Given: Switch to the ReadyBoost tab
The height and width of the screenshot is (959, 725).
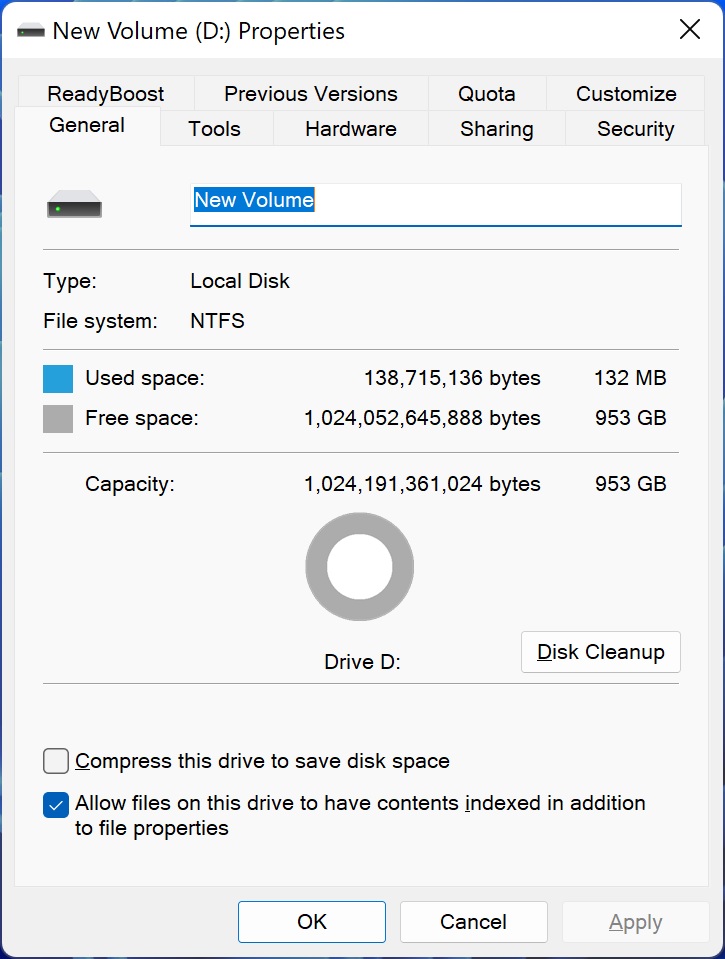Looking at the screenshot, I should [x=106, y=94].
